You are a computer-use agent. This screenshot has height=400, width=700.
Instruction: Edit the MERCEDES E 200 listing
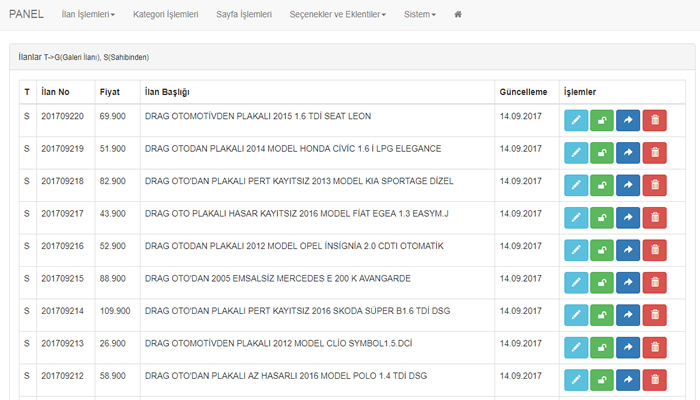[576, 282]
